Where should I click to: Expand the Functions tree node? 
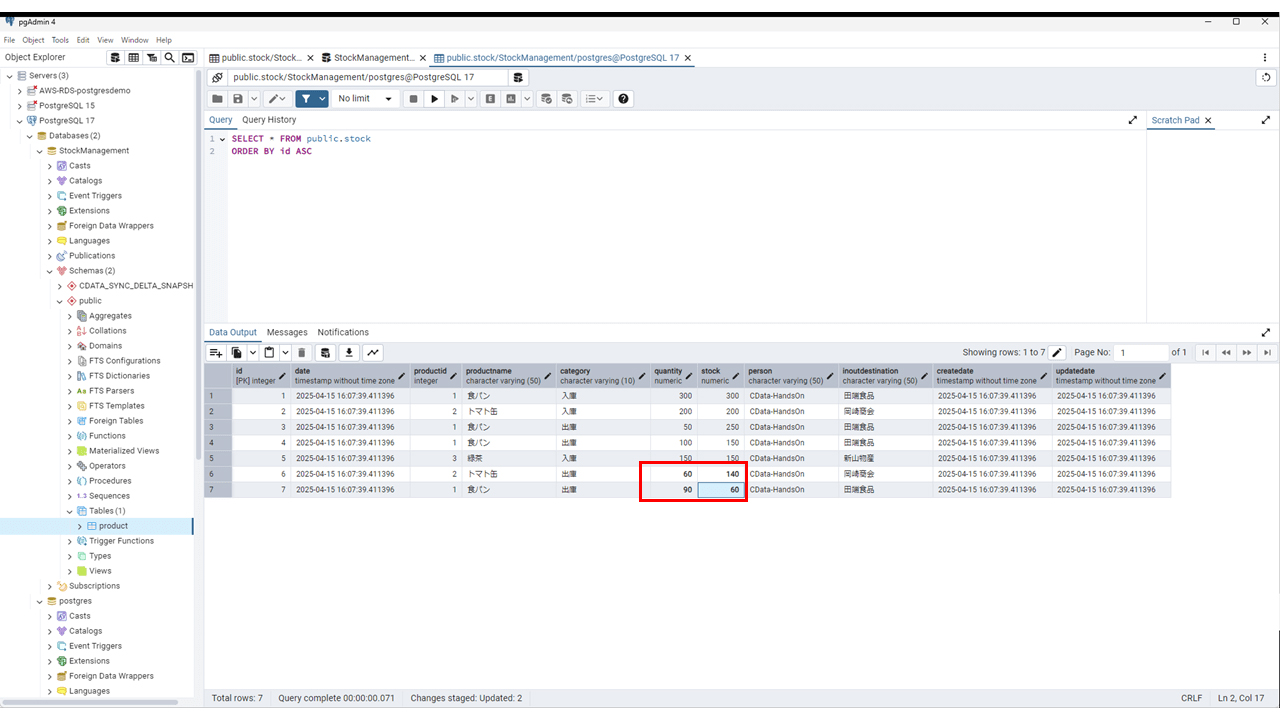(70, 436)
